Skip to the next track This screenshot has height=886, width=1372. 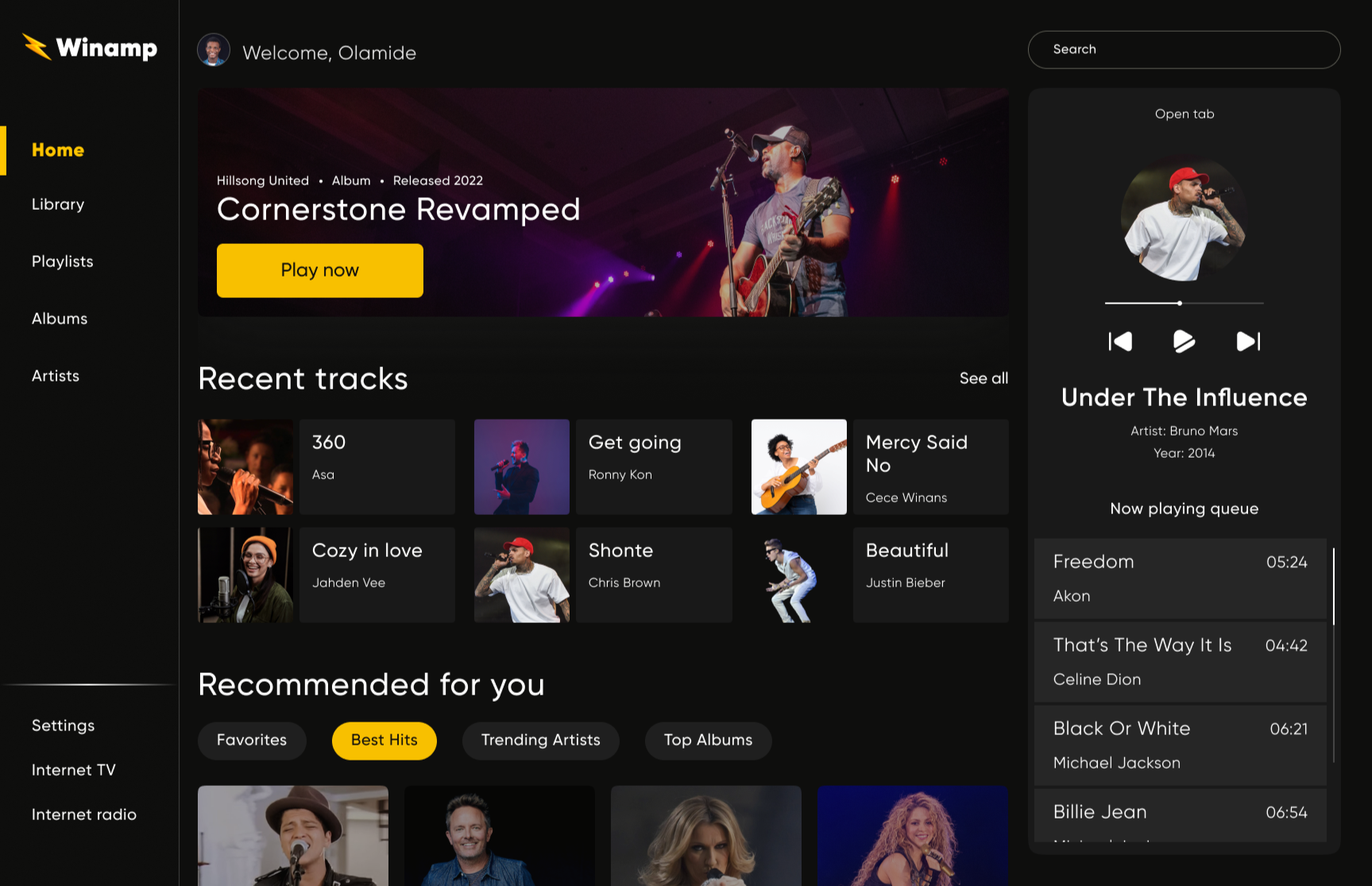click(1248, 341)
